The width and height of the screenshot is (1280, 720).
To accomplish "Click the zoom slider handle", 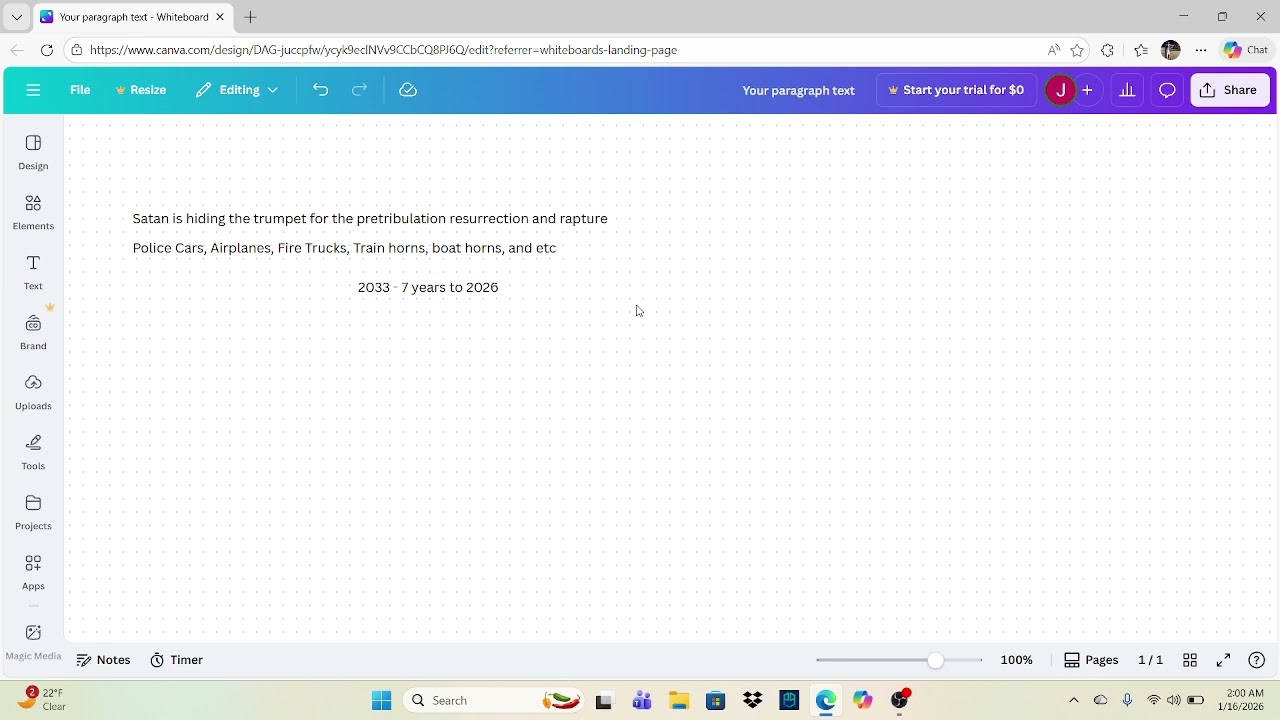I will 935,660.
